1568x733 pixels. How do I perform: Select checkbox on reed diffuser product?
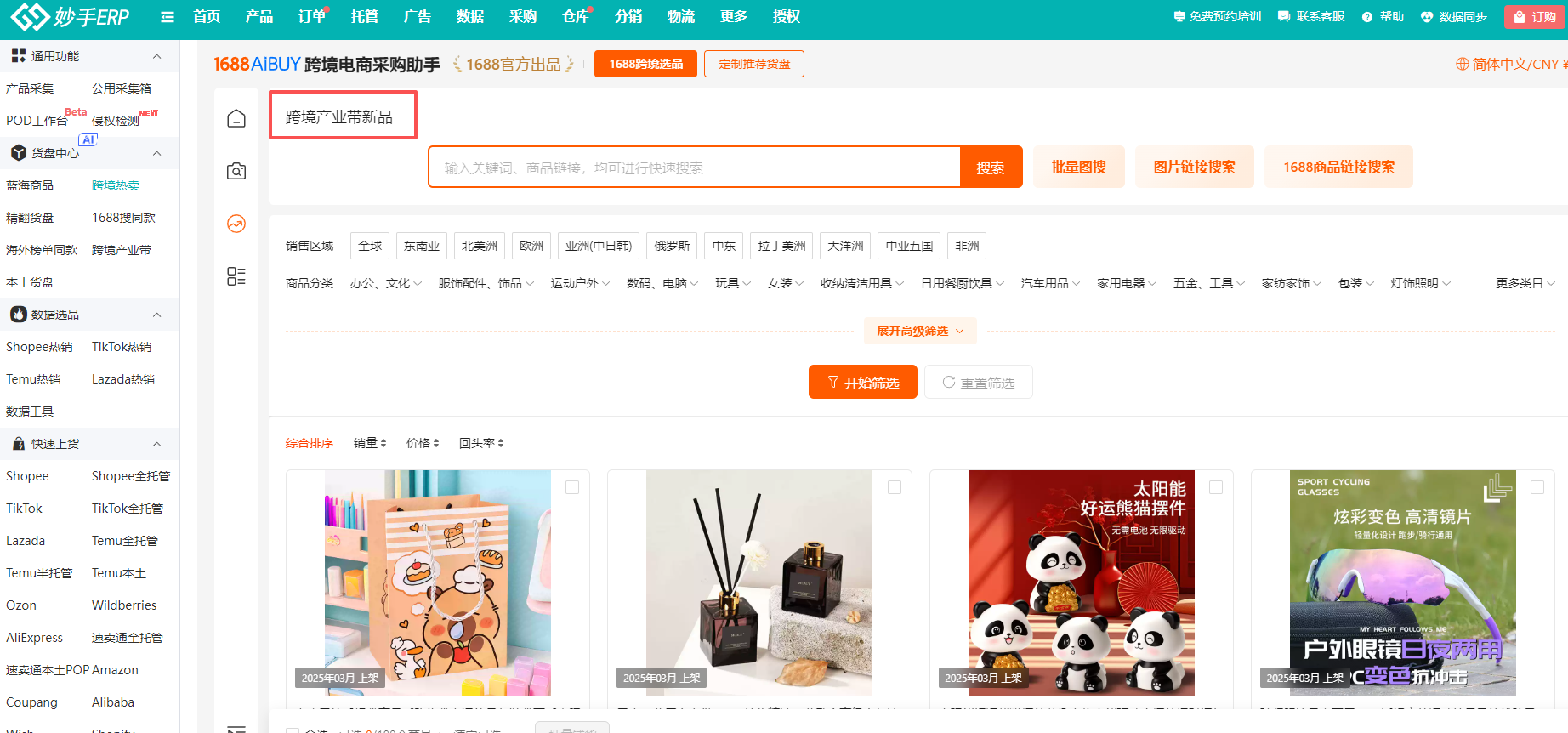click(x=895, y=487)
